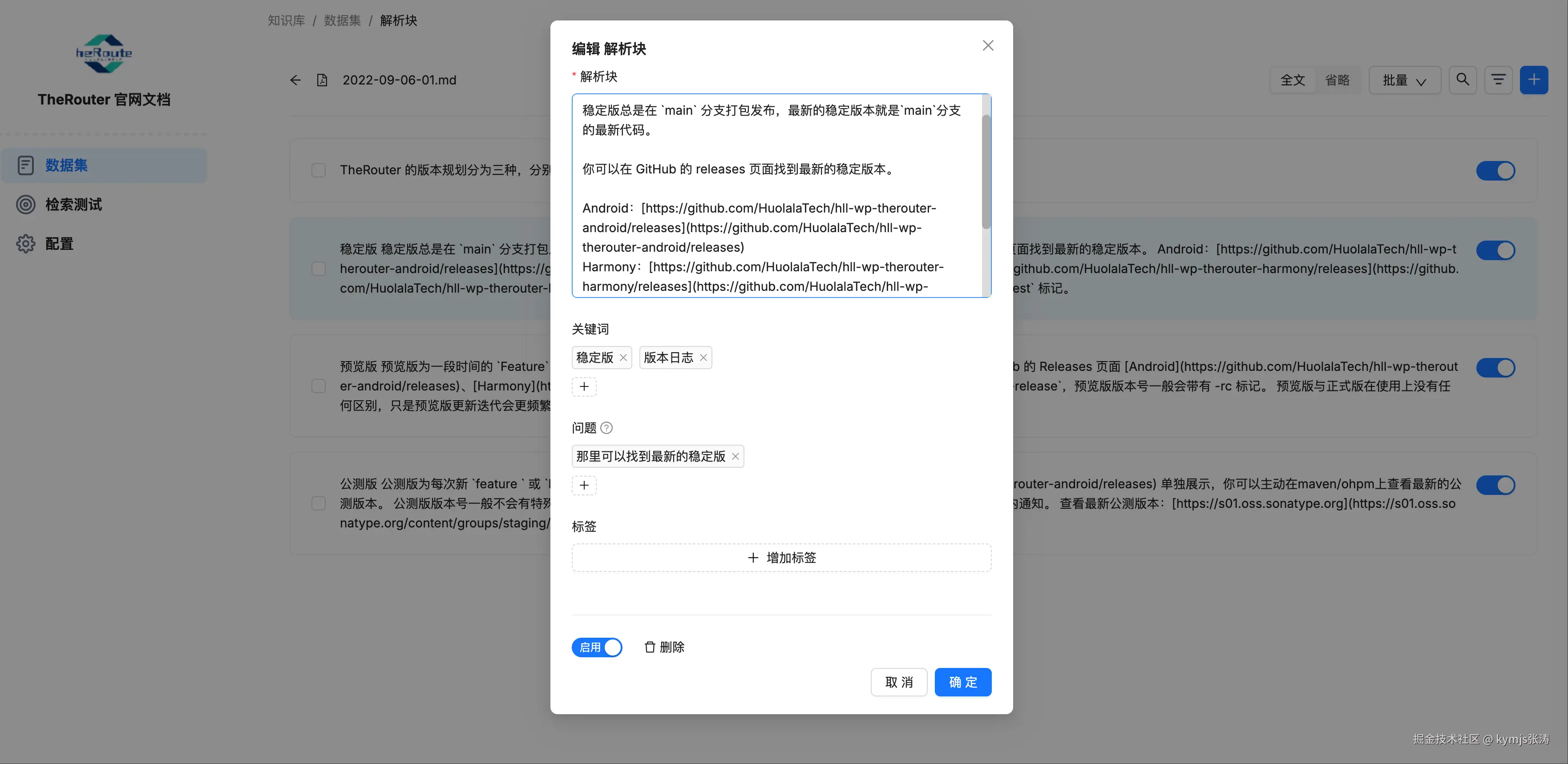The width and height of the screenshot is (1568, 764).
Task: Toggle switch for 预览版 chunk row
Action: tap(1495, 367)
